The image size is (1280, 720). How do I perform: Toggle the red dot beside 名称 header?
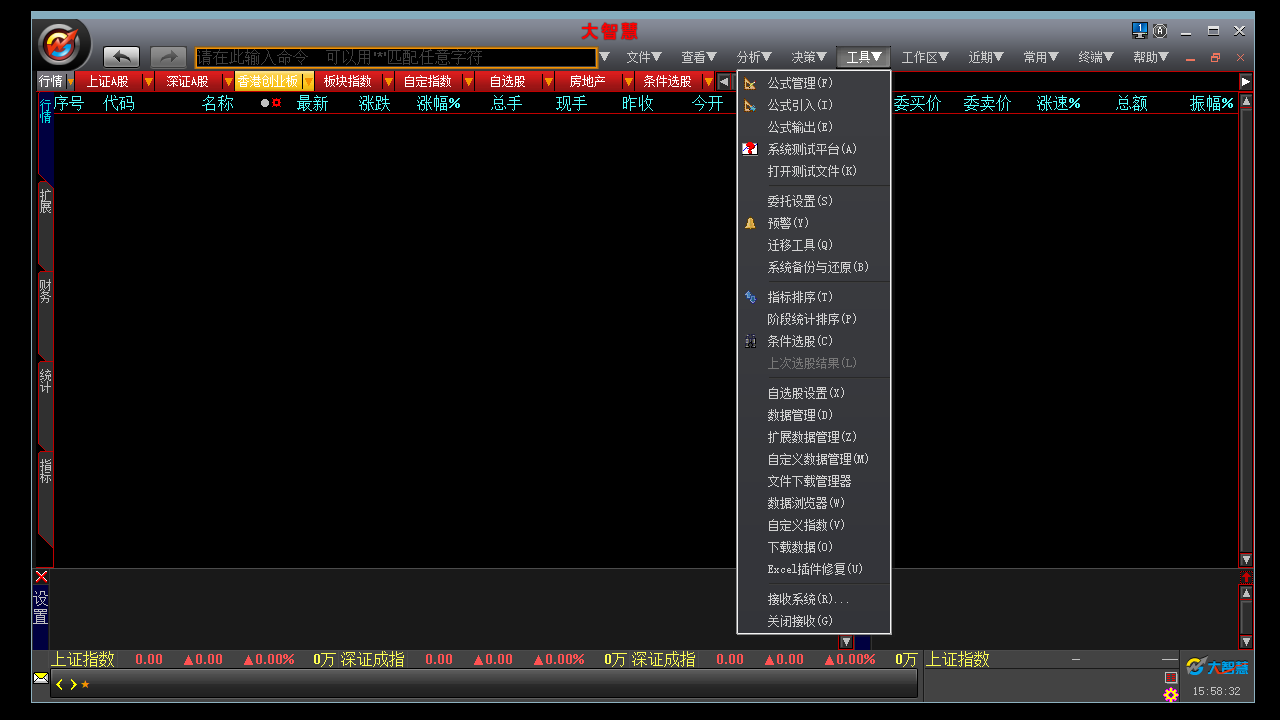[263, 102]
